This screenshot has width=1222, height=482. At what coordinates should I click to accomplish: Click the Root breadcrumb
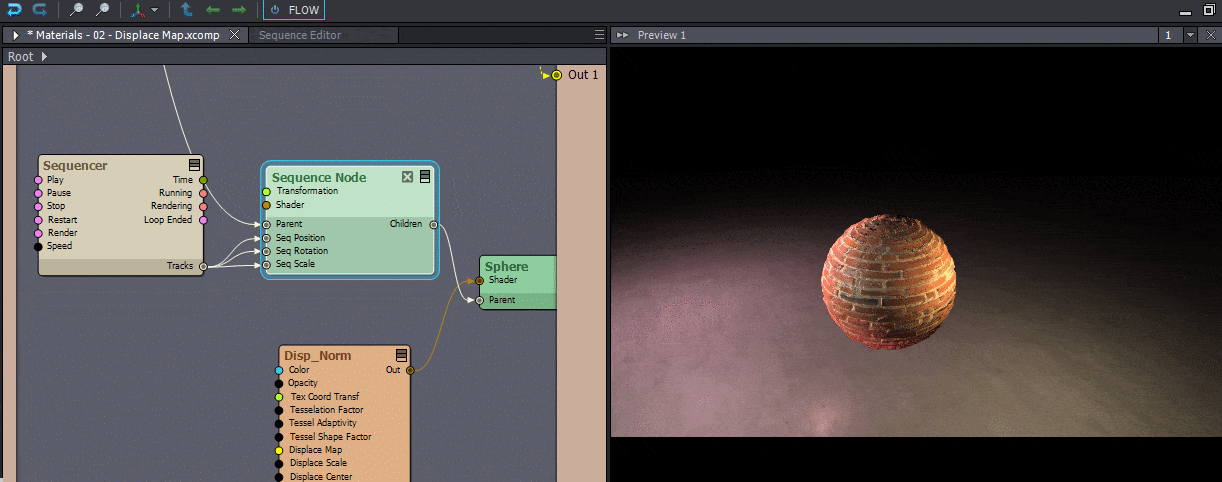pos(21,56)
